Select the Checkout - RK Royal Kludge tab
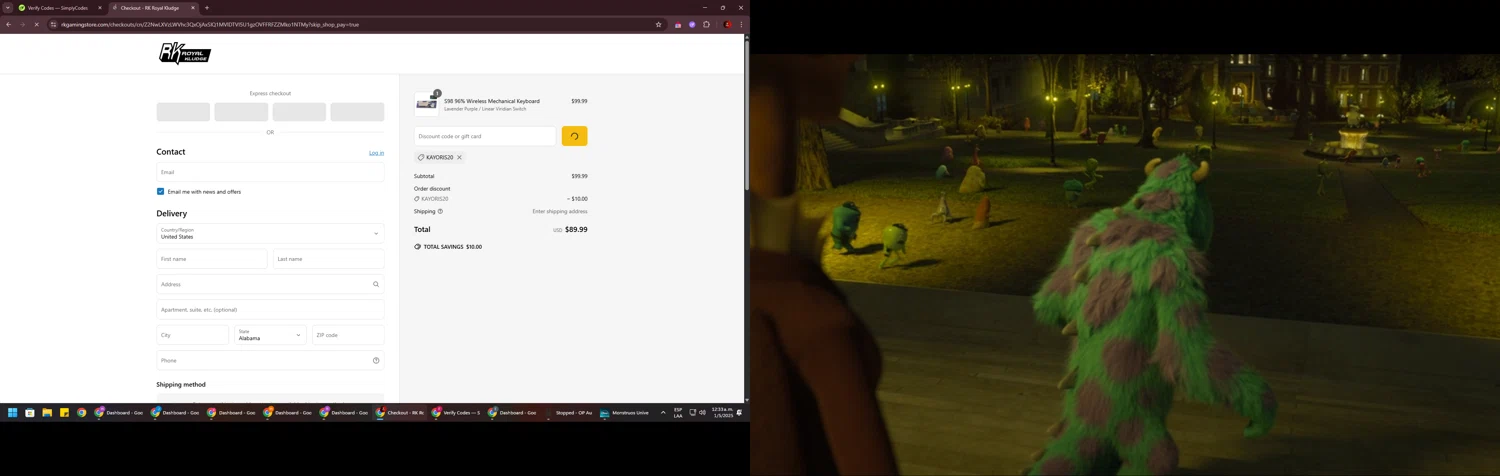Viewport: 1500px width, 476px height. (x=150, y=7)
